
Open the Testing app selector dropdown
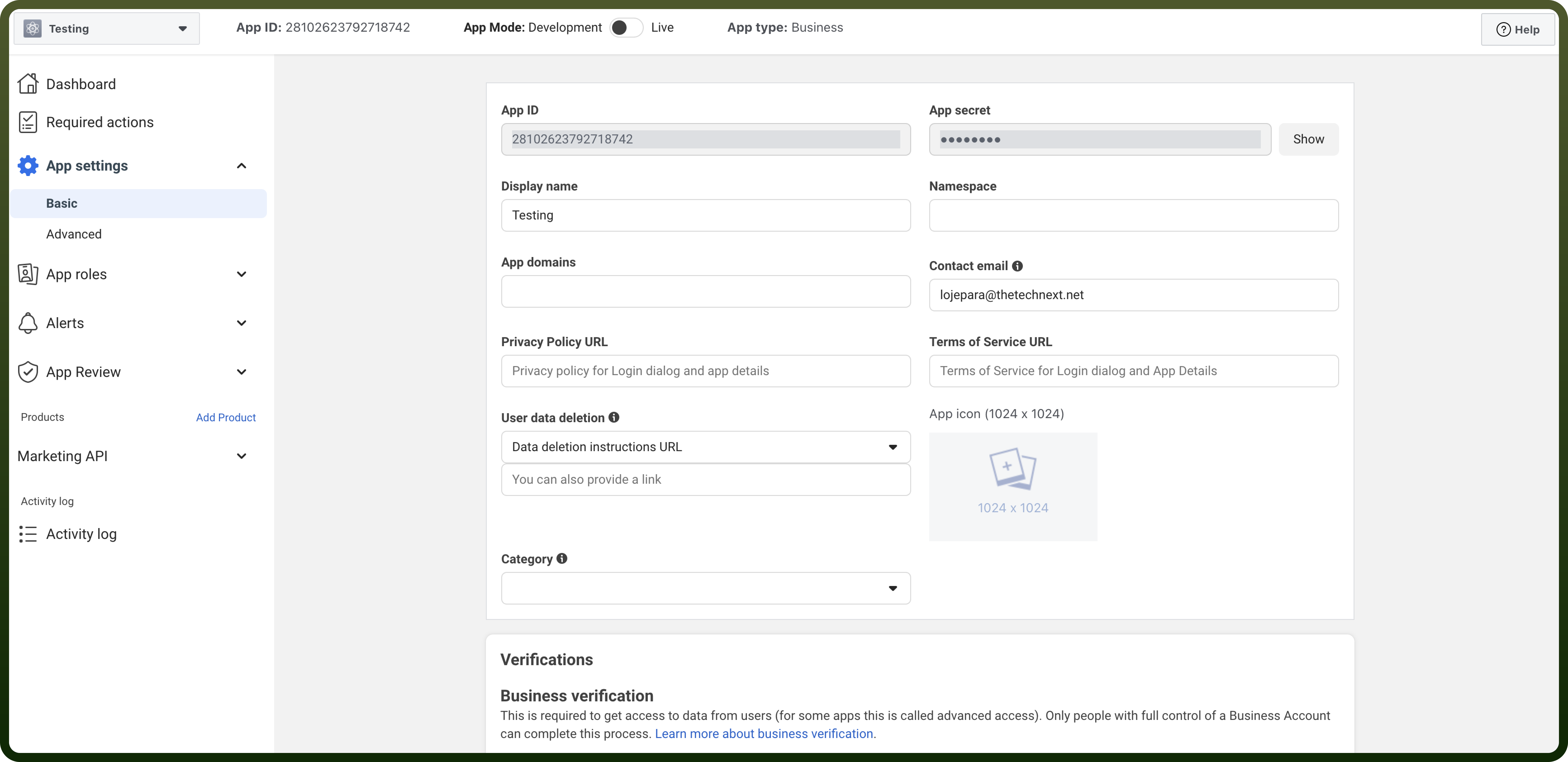[107, 29]
